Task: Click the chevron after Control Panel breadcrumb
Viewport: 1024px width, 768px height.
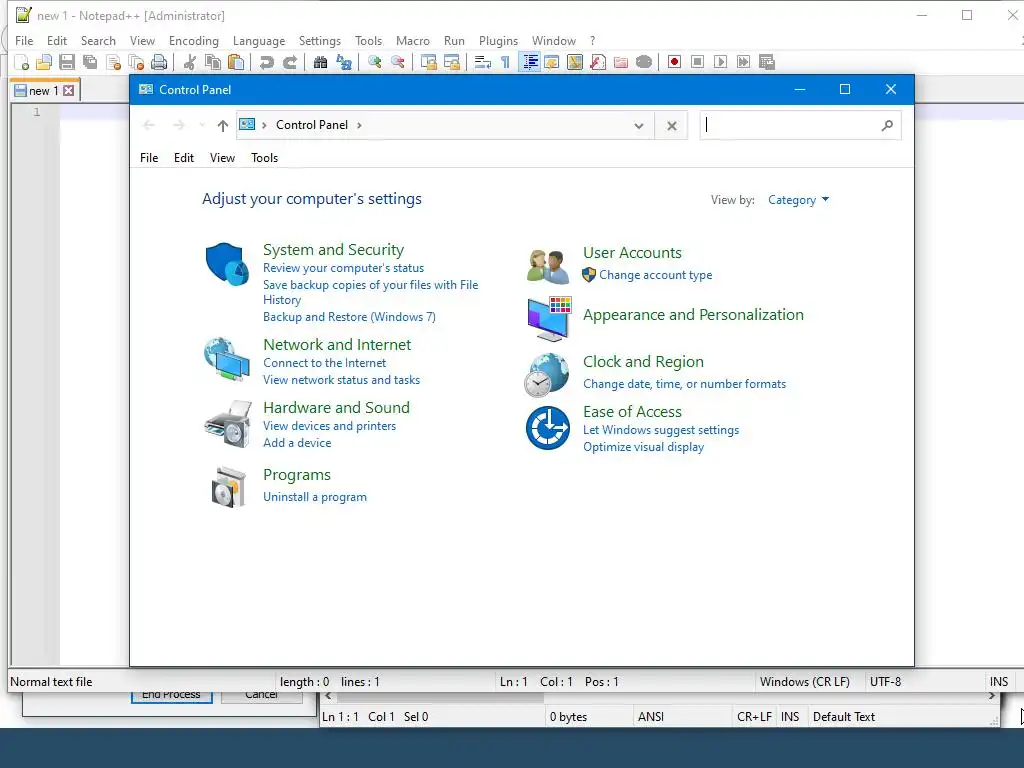Action: (359, 125)
